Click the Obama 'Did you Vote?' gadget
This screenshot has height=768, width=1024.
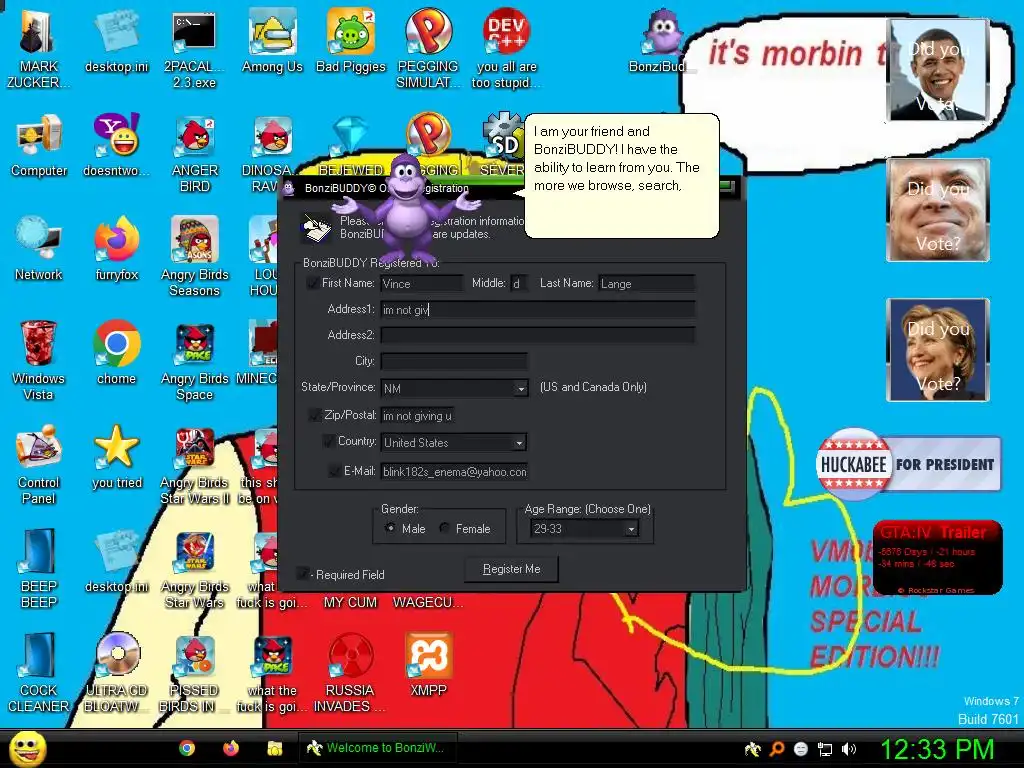click(x=938, y=70)
